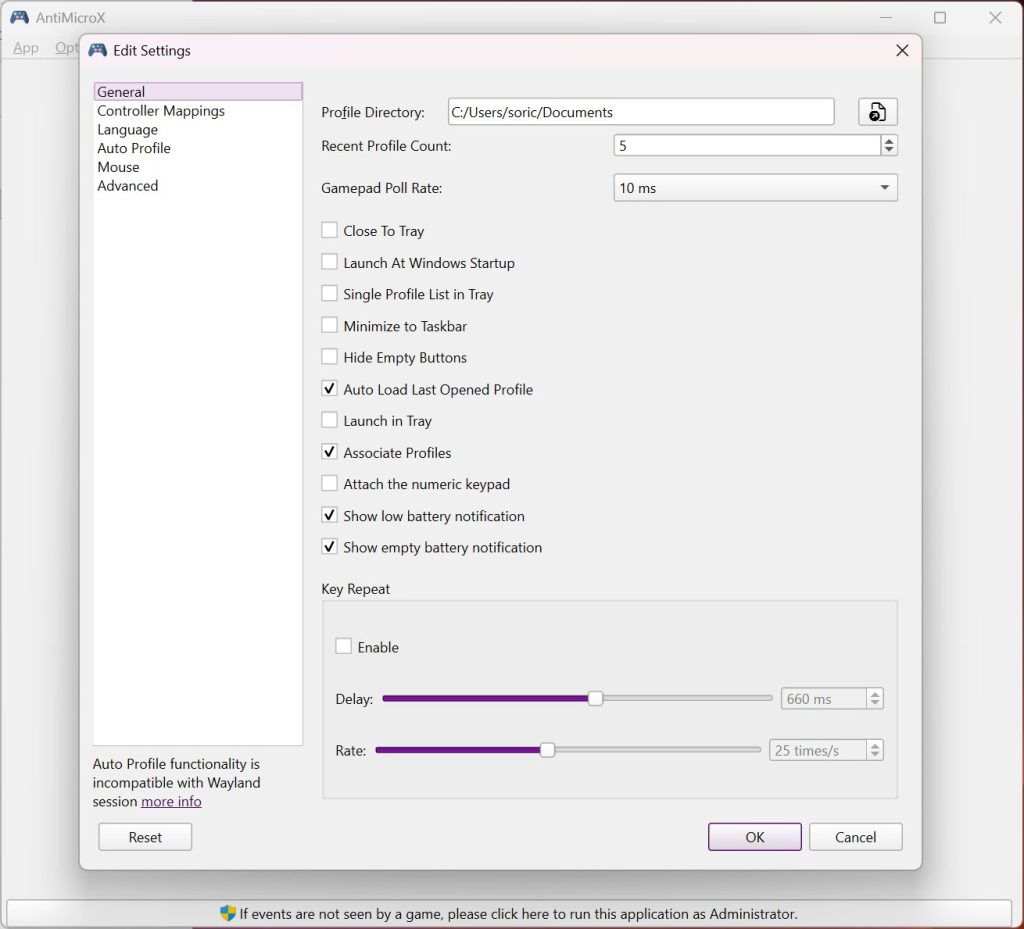Toggle Single Profile List in Tray
Screen dimensions: 1024x929
point(329,294)
